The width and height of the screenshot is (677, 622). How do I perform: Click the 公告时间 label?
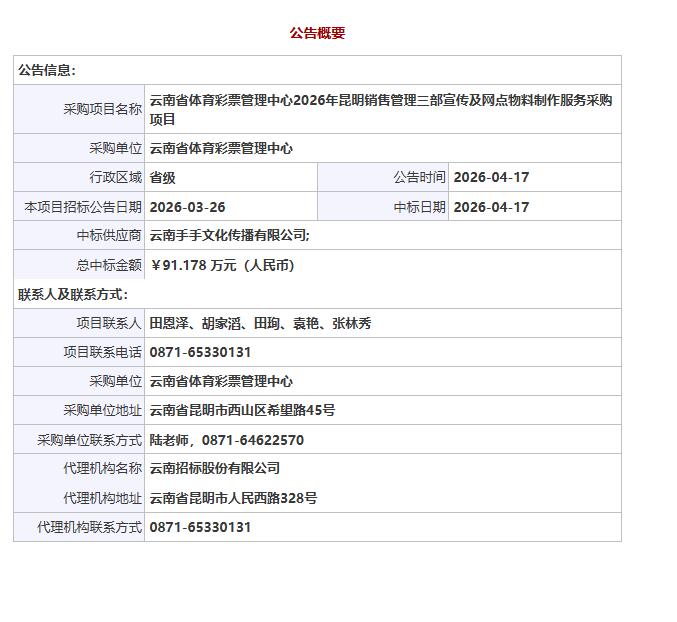point(419,177)
